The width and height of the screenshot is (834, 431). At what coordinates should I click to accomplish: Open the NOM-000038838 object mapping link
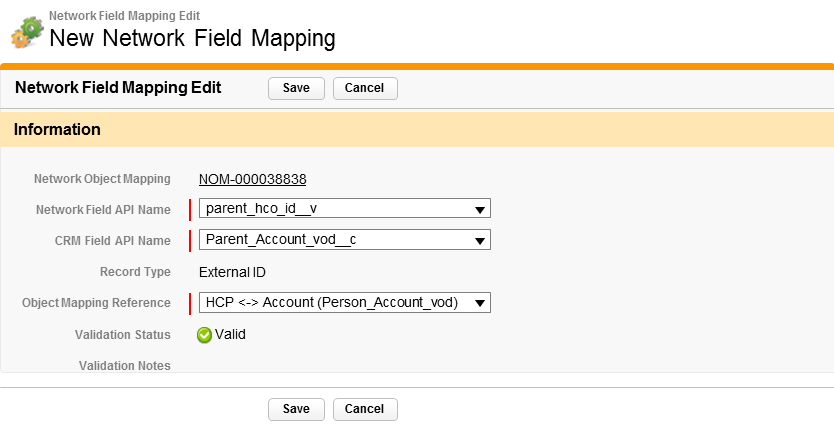252,179
